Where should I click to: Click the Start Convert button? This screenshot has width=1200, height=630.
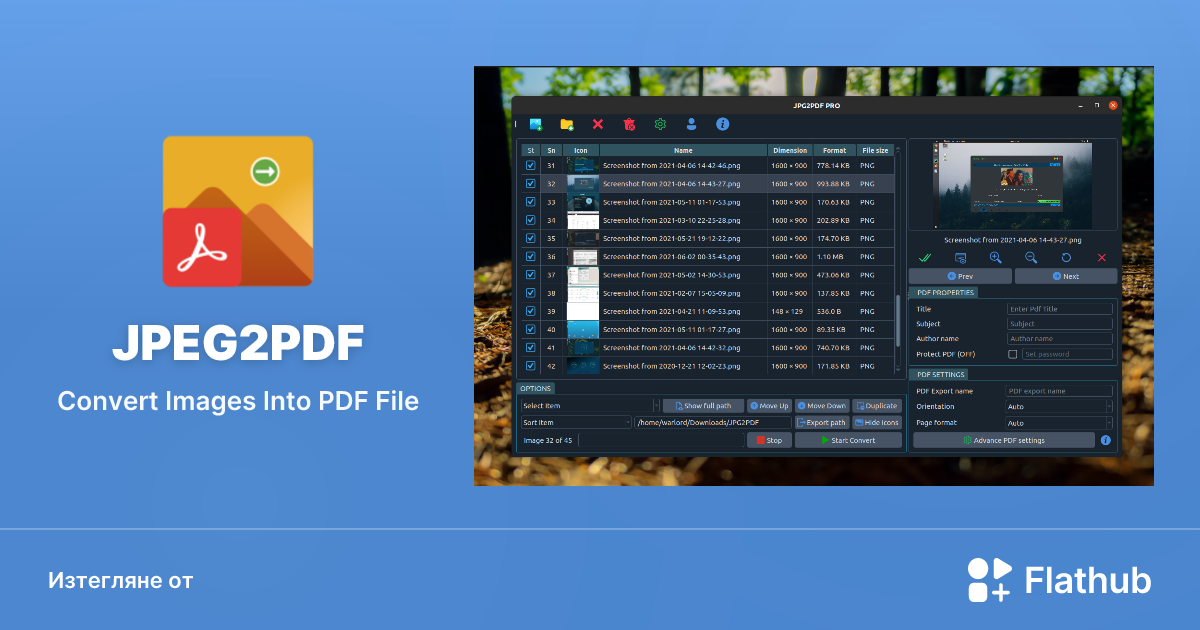(848, 440)
